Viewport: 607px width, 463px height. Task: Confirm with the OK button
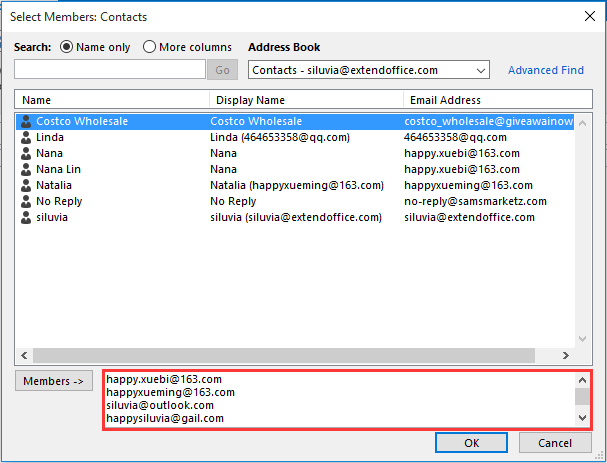(471, 443)
